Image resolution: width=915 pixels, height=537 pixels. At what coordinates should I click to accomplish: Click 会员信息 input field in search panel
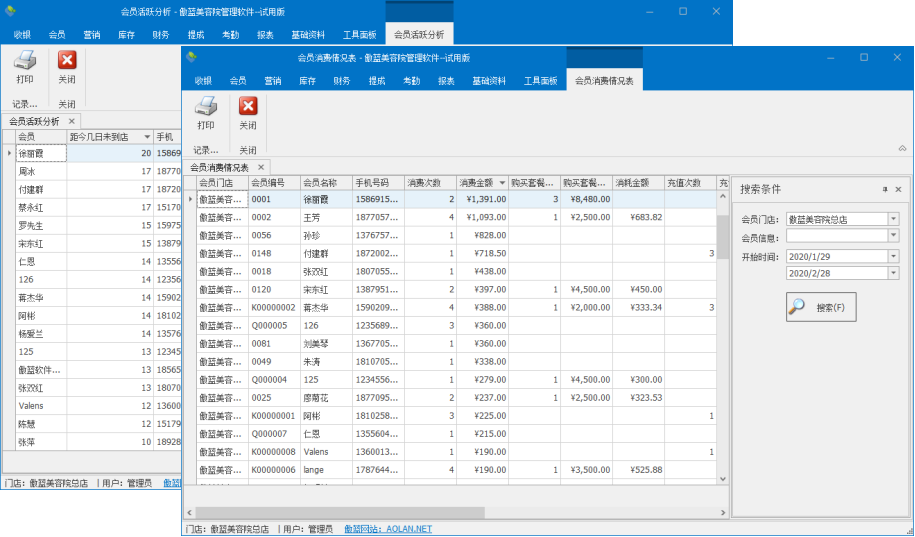837,235
